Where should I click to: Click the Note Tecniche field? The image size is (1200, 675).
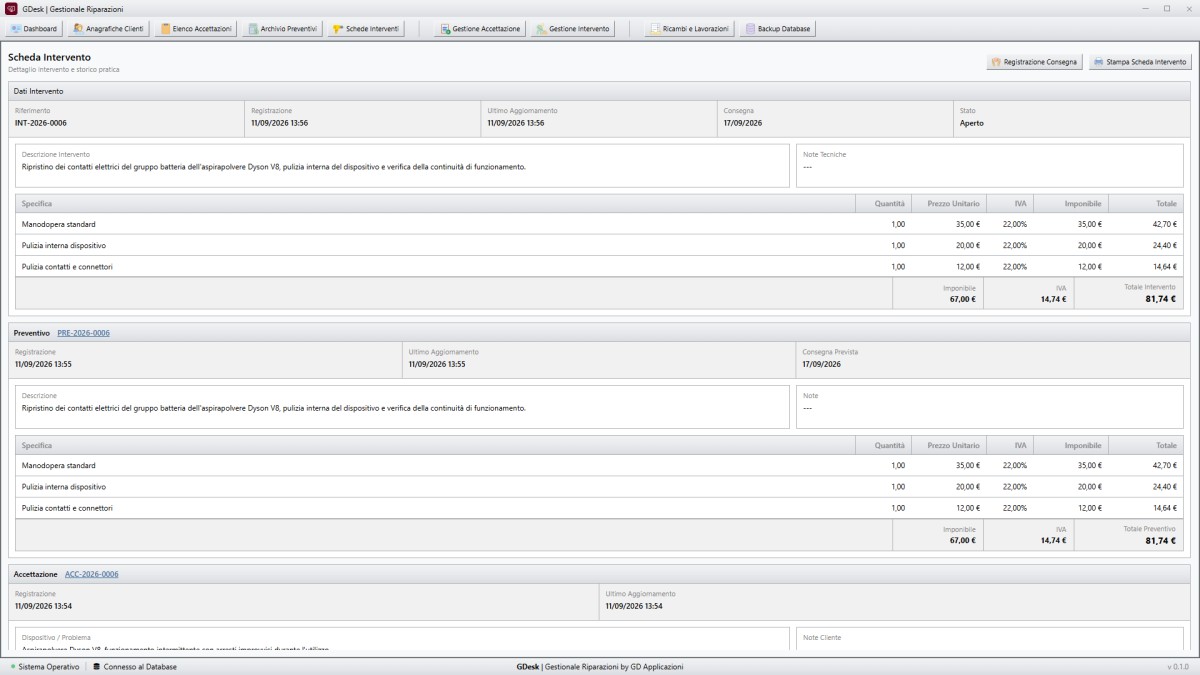(x=990, y=166)
